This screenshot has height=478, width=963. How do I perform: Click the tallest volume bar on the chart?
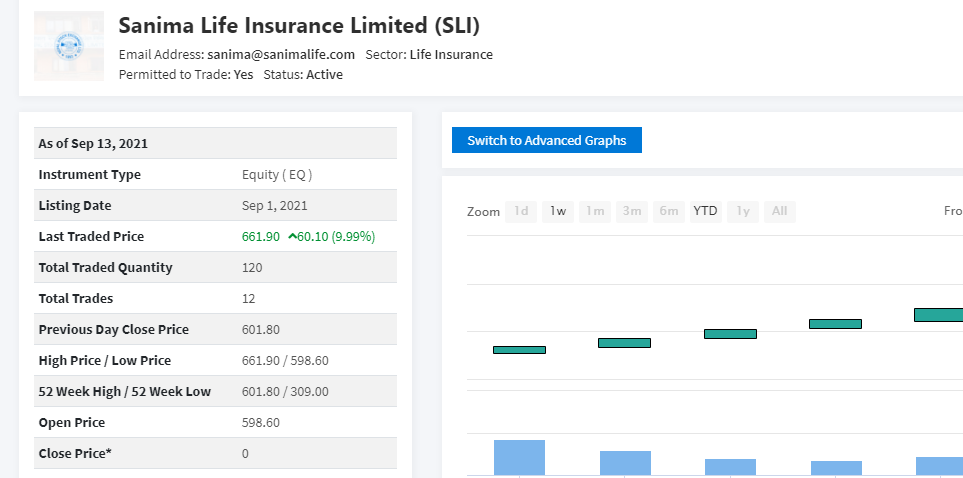(x=520, y=458)
